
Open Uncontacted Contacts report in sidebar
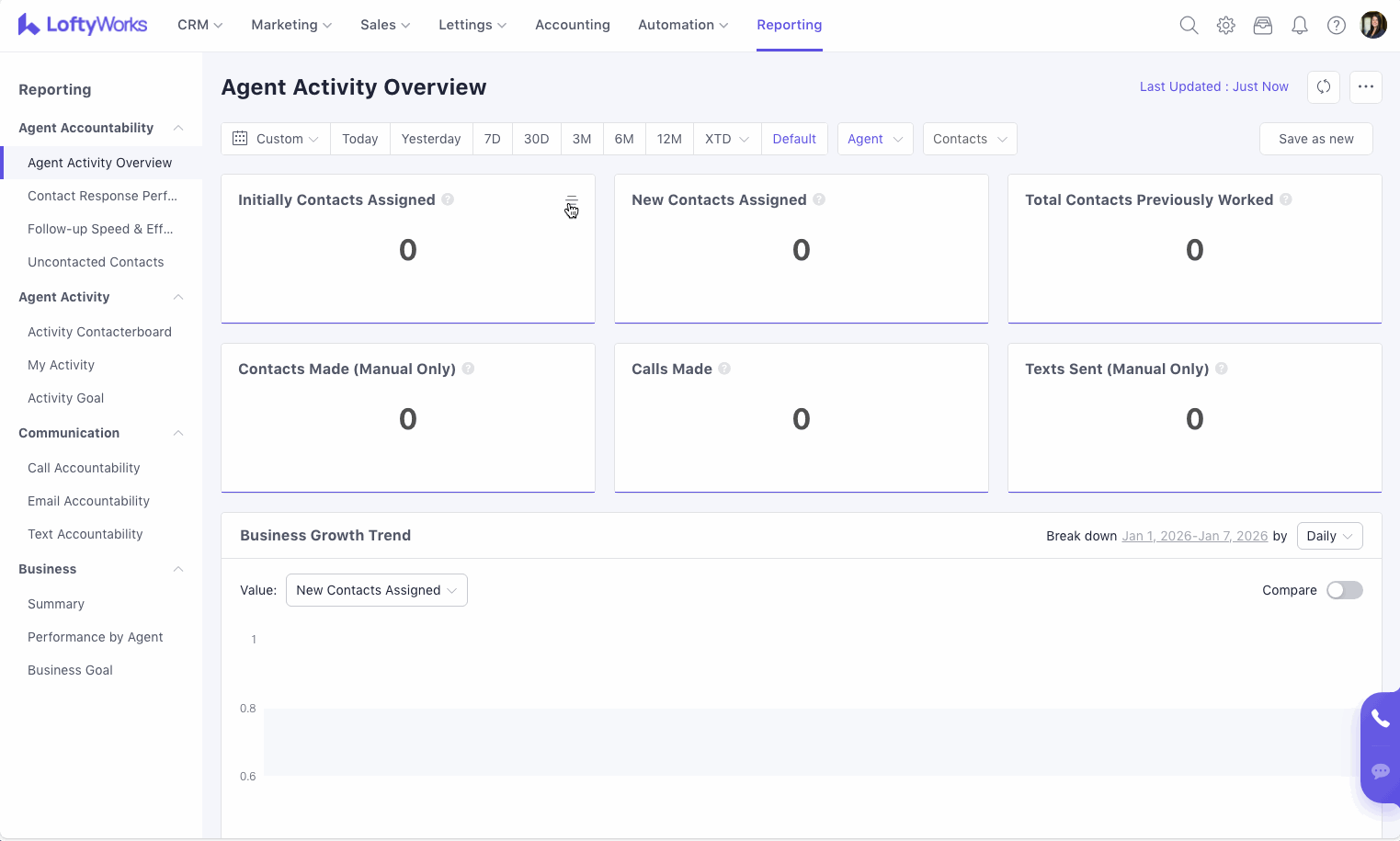(x=96, y=262)
